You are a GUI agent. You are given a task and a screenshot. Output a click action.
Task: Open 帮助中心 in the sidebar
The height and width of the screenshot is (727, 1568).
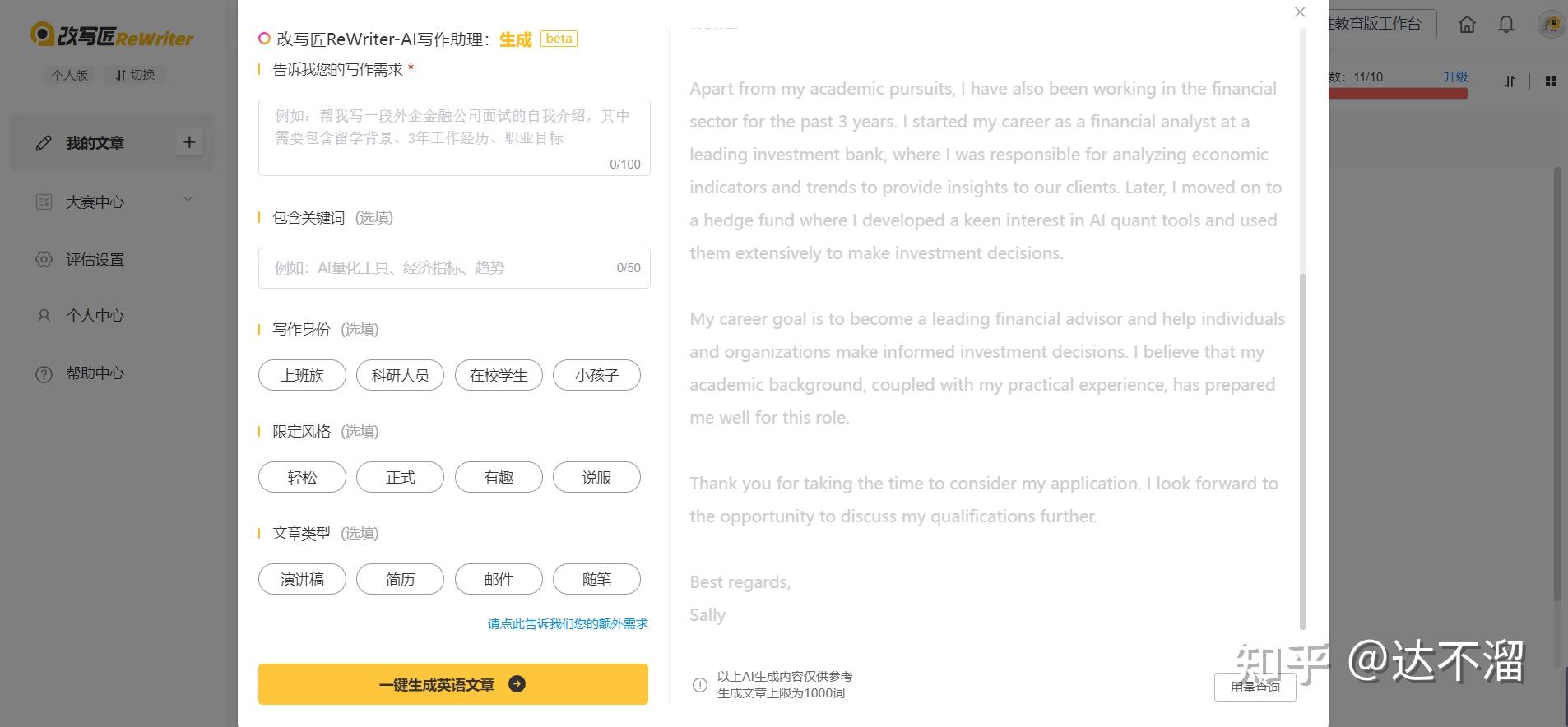tap(95, 373)
